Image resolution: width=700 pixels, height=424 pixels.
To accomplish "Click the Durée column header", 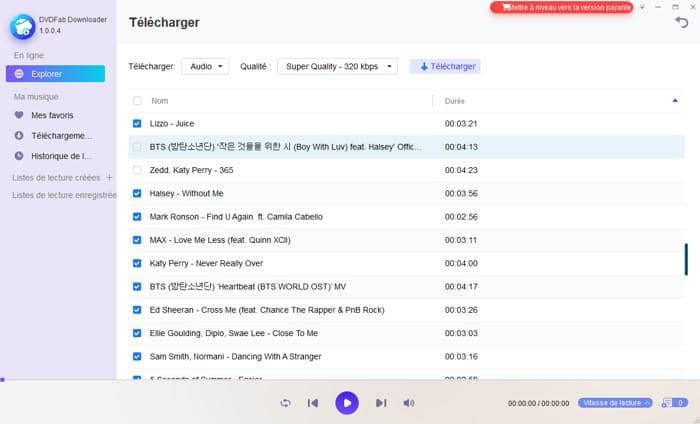I will coord(454,101).
